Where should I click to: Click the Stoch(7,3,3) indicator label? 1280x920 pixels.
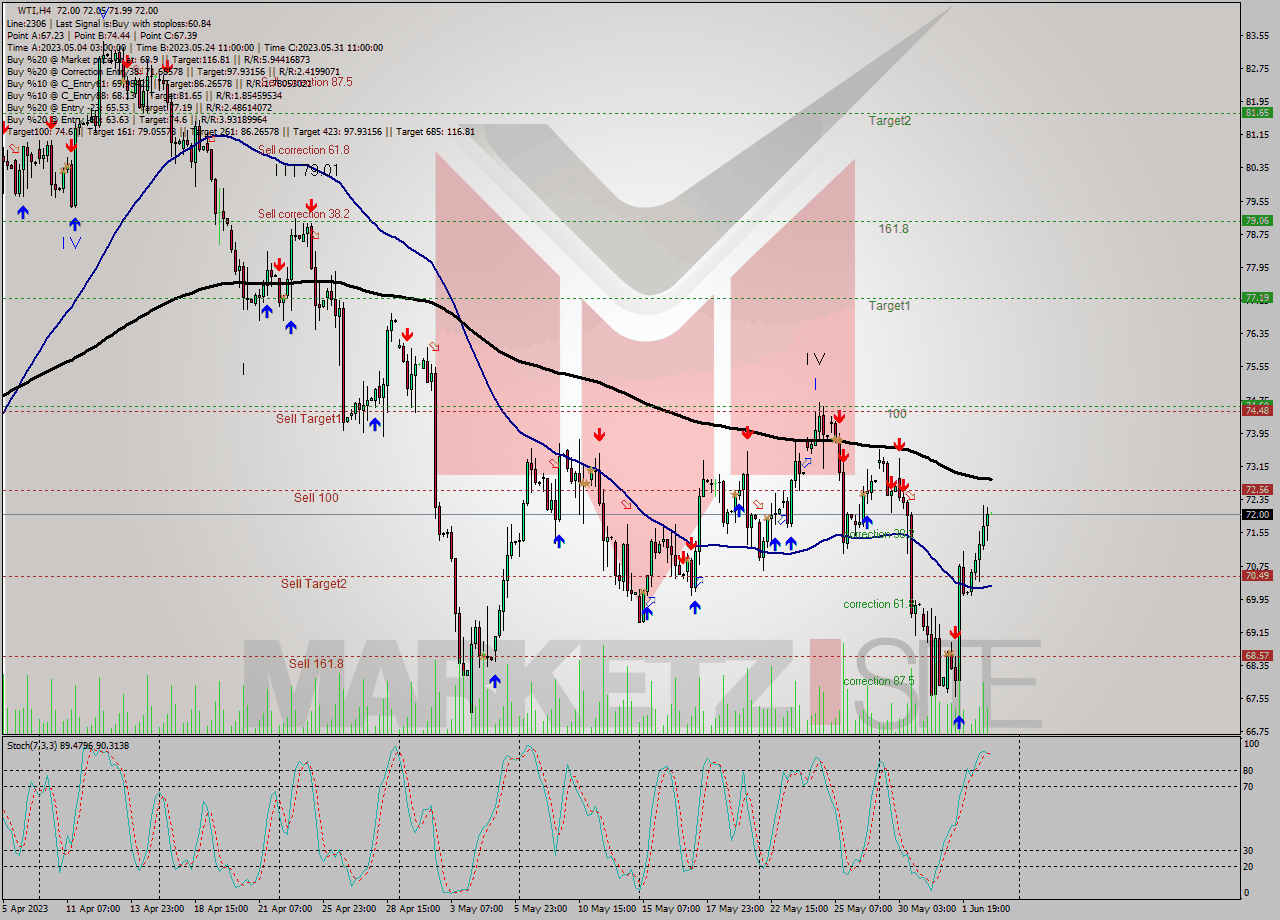68,746
